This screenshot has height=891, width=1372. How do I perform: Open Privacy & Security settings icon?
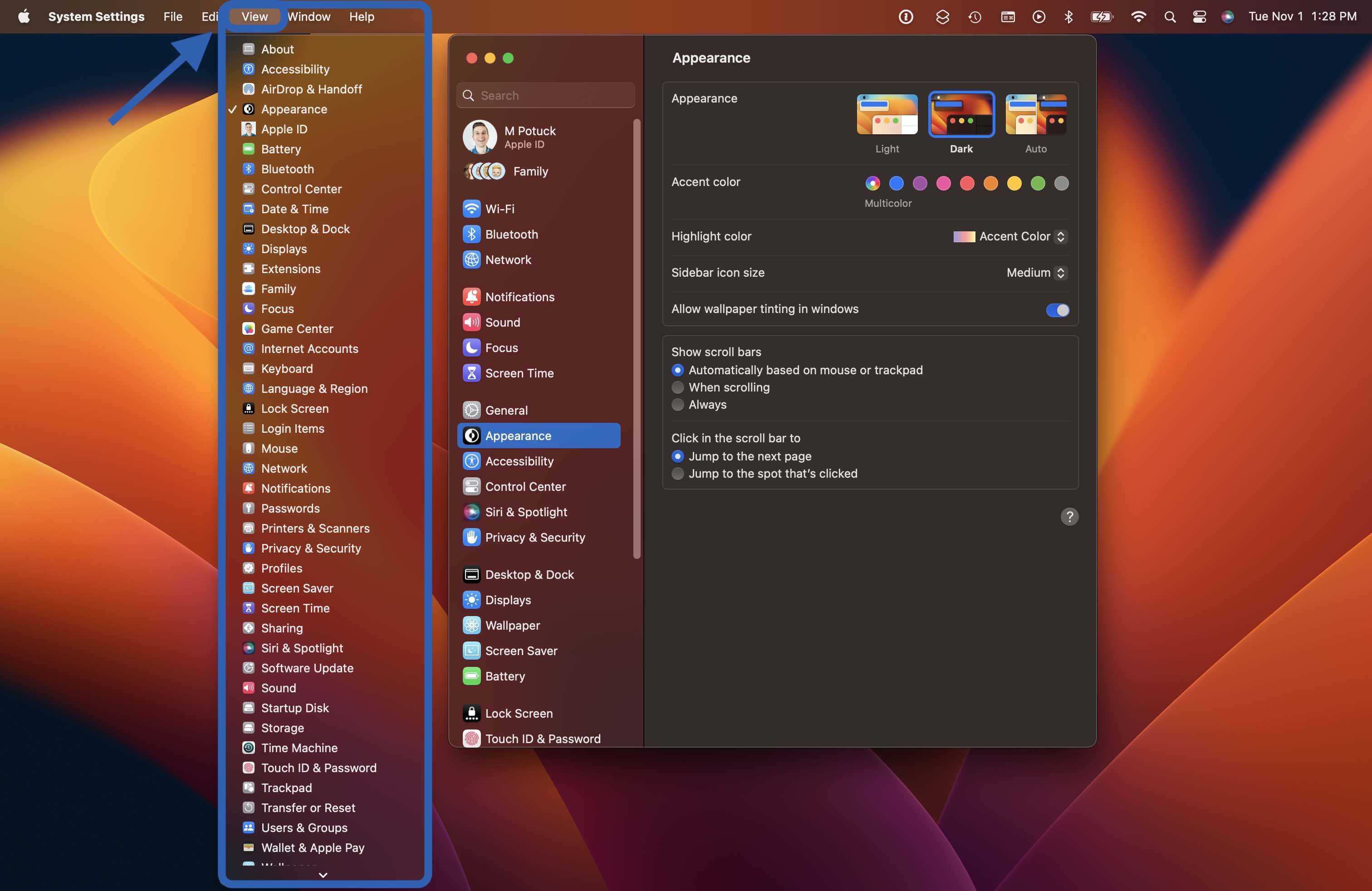pos(470,537)
